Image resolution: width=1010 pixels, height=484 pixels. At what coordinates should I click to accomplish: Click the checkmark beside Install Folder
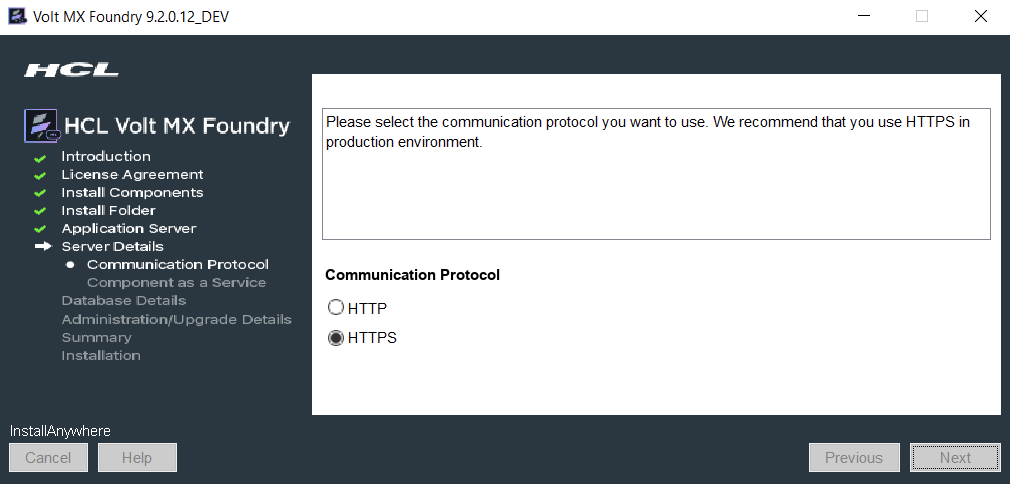(x=40, y=212)
